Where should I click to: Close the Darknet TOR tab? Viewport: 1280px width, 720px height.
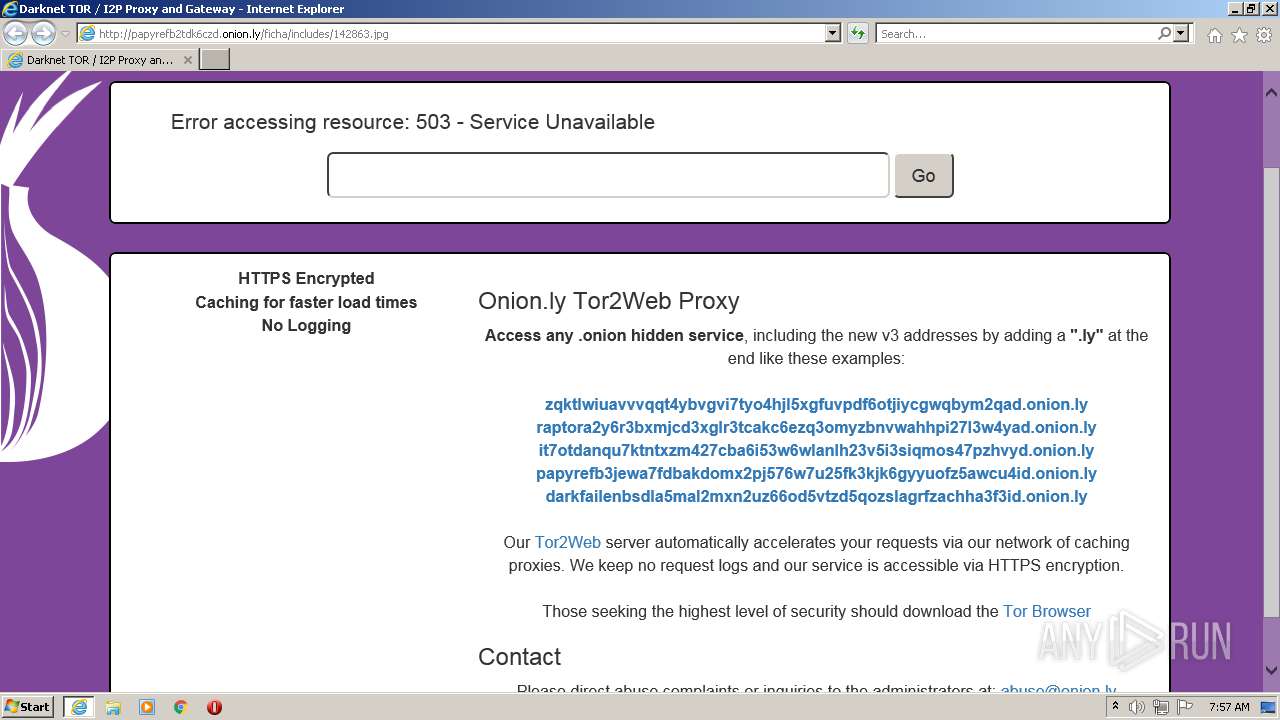(187, 60)
